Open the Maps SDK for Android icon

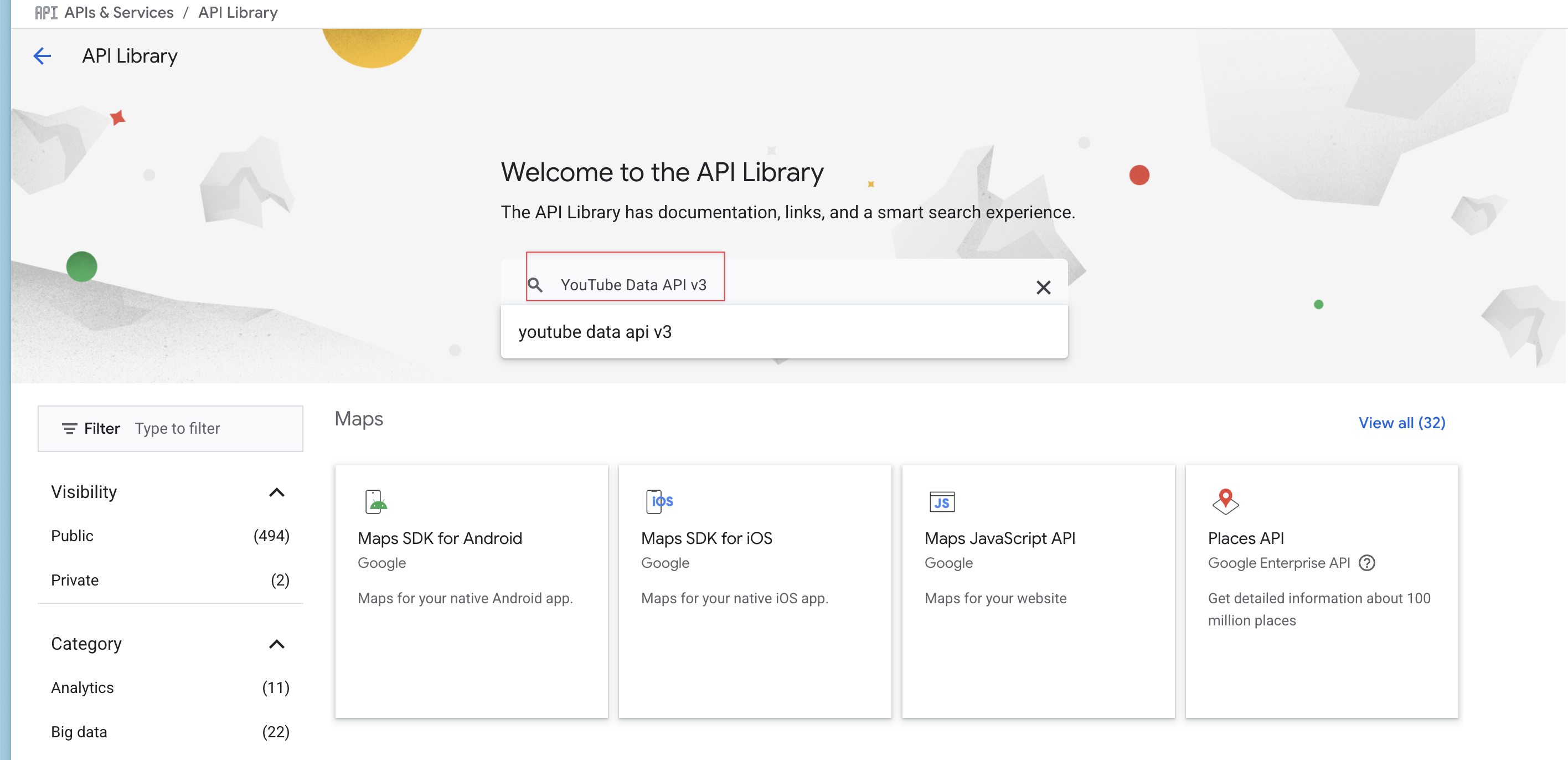[375, 502]
